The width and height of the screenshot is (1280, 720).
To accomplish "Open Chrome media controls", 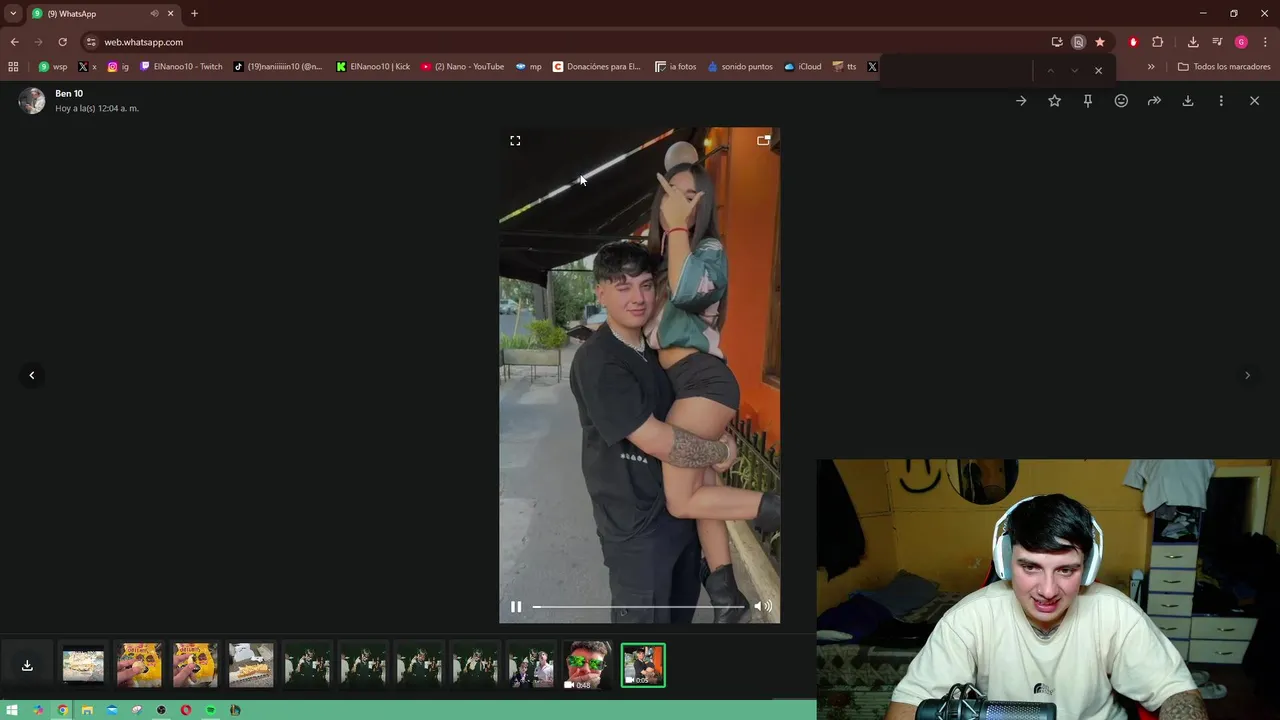I will click(x=1217, y=42).
